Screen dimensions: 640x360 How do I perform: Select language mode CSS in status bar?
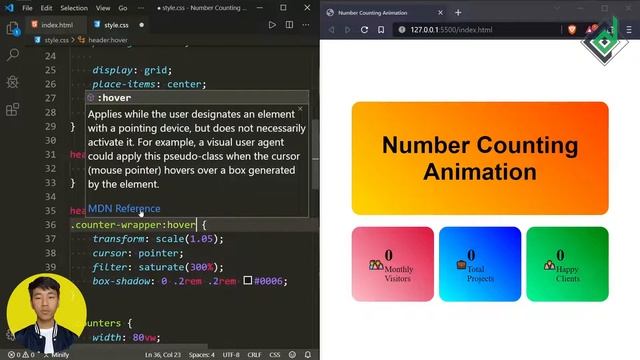coord(275,355)
